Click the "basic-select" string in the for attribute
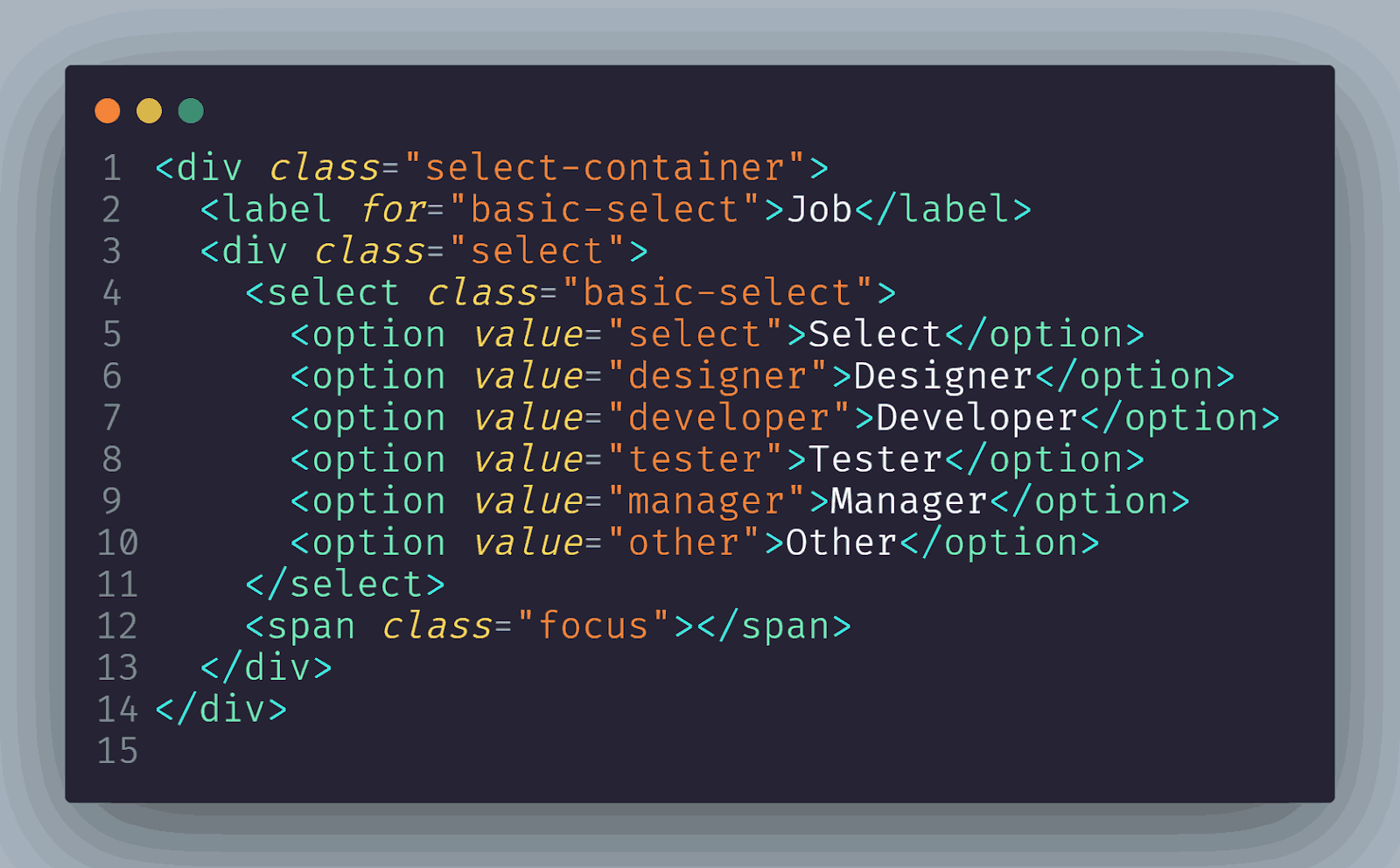This screenshot has width=1400, height=868. (605, 210)
